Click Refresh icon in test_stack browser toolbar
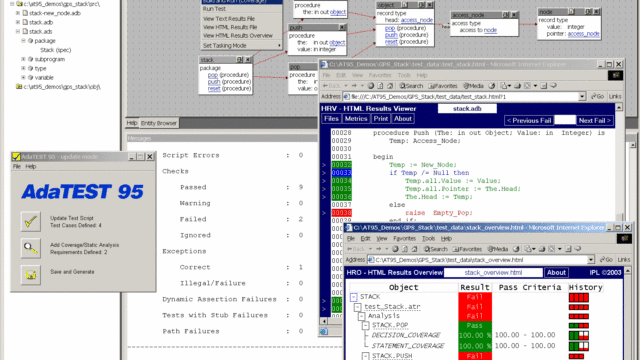The width and height of the screenshot is (640, 360). tap(380, 86)
